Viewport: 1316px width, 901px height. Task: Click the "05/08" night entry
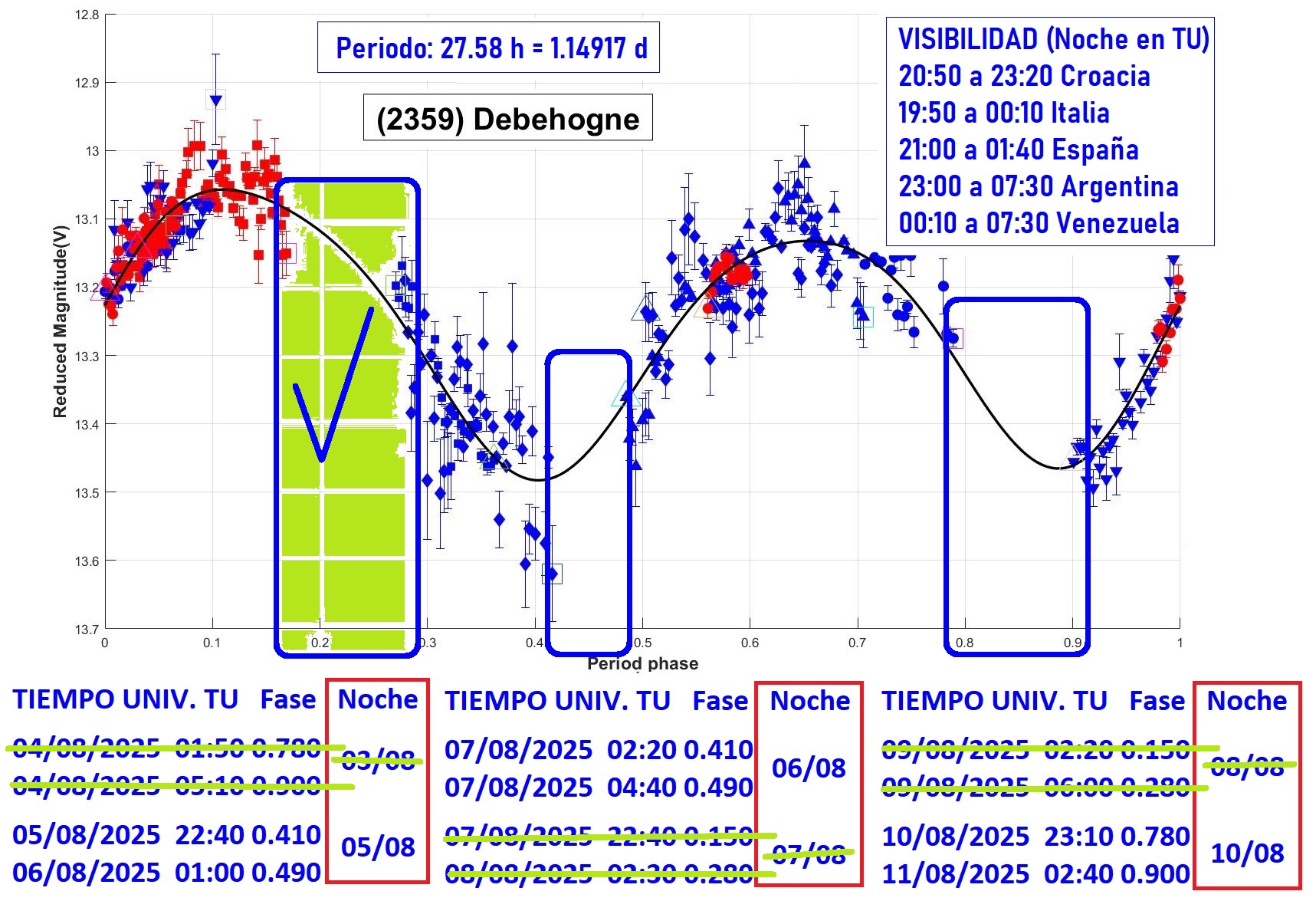[x=378, y=847]
